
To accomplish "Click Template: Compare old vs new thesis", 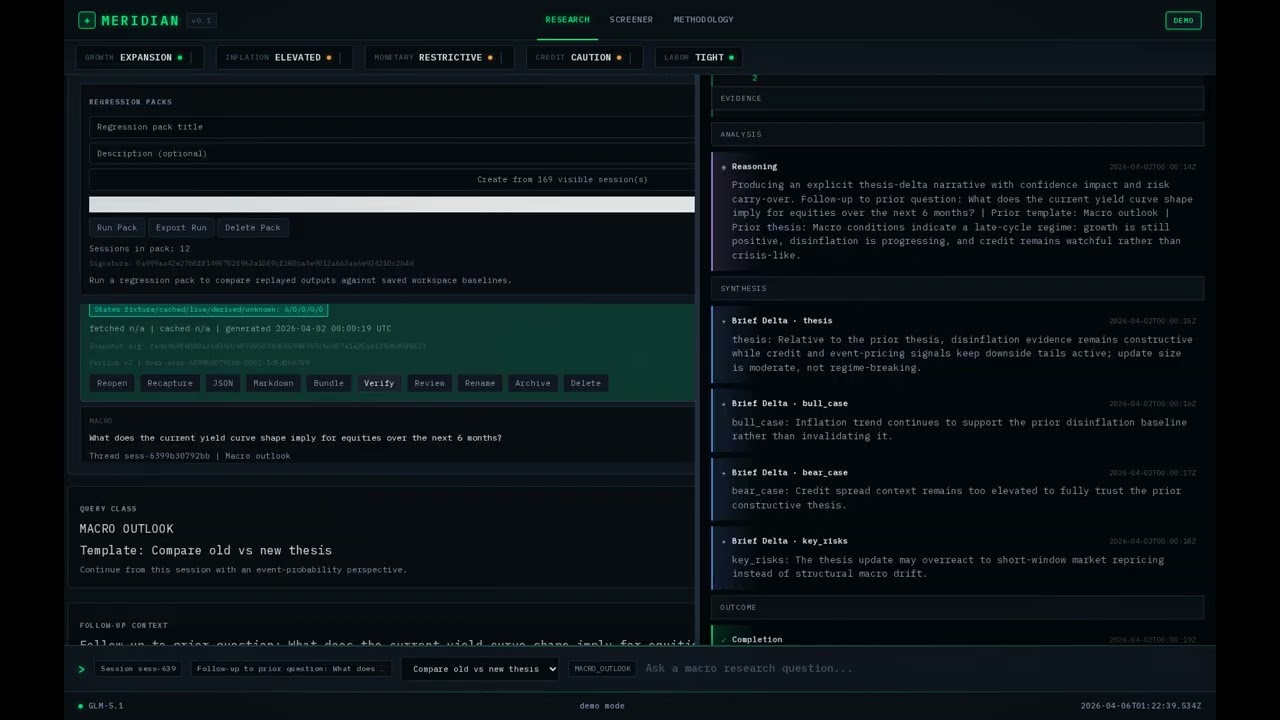I will pyautogui.click(x=206, y=551).
